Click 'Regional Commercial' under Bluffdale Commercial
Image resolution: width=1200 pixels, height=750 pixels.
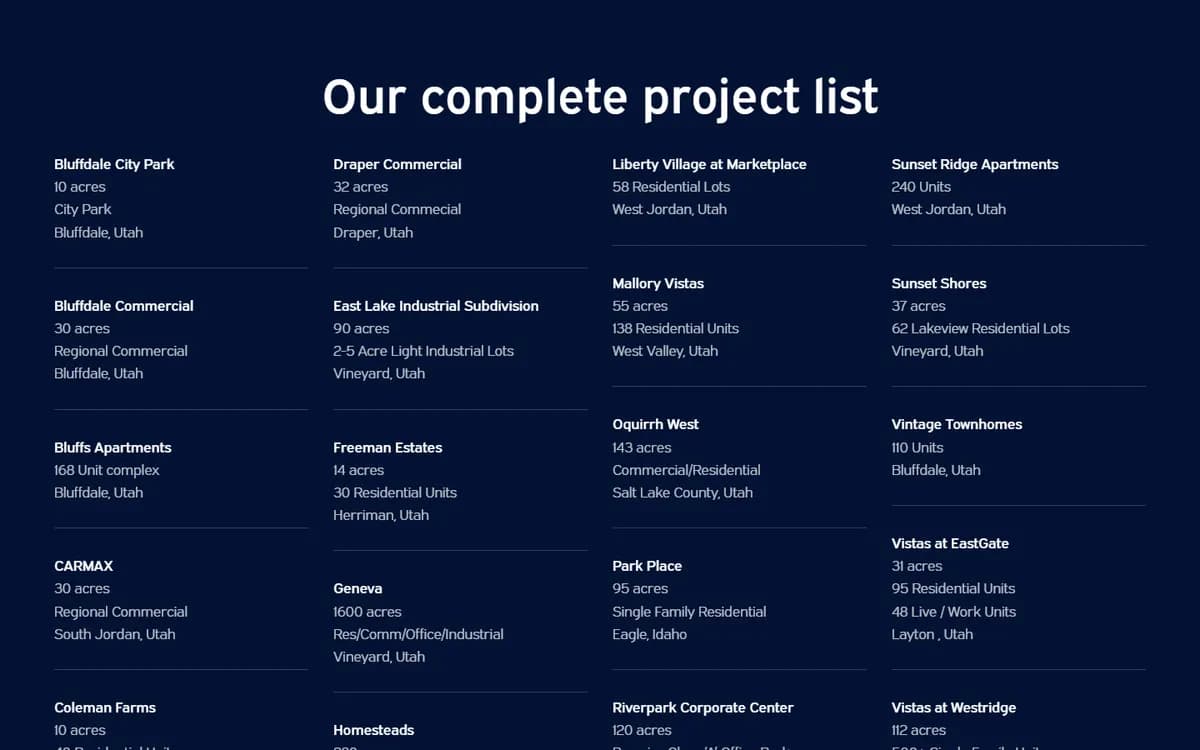(121, 351)
